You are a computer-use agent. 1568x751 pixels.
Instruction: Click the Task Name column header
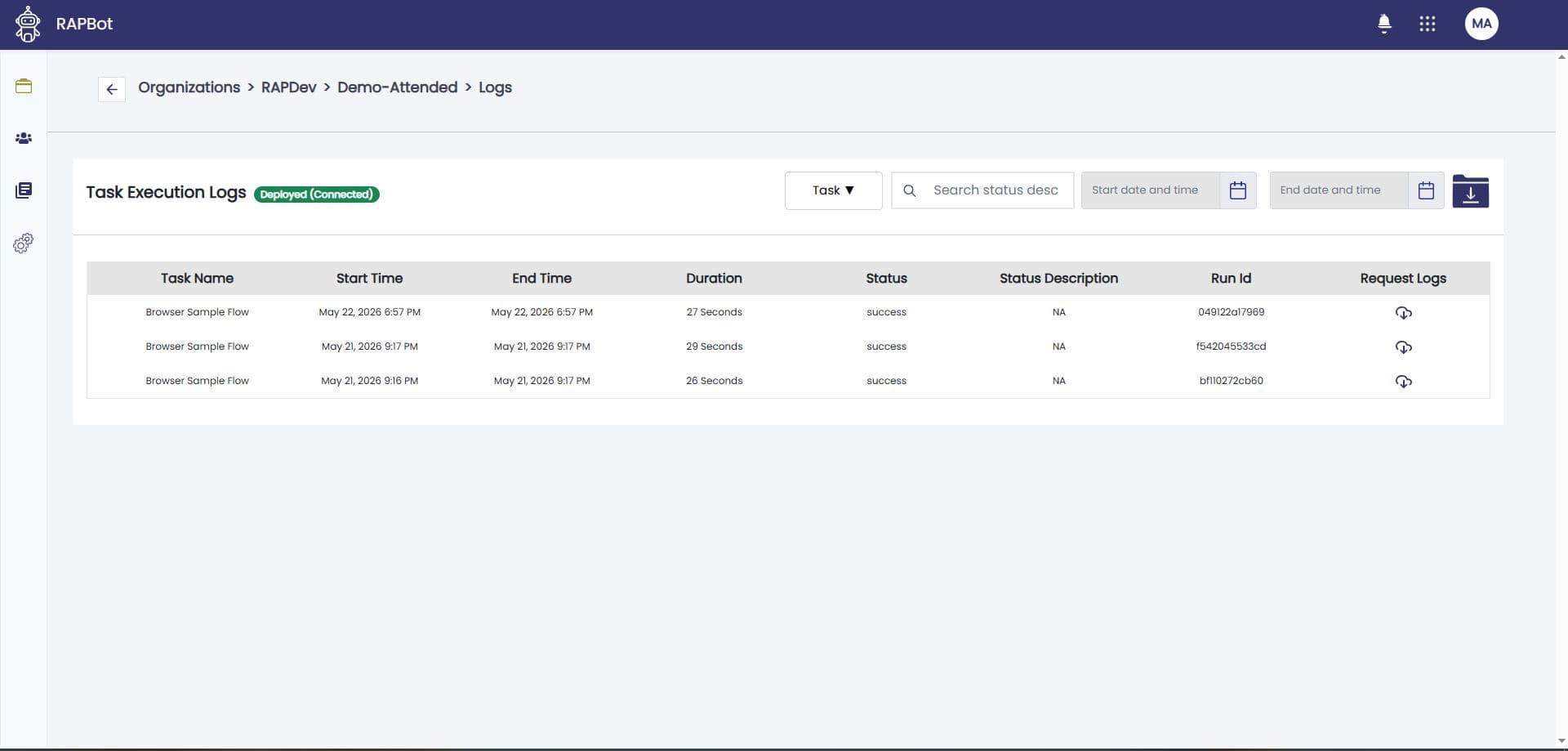click(x=197, y=278)
